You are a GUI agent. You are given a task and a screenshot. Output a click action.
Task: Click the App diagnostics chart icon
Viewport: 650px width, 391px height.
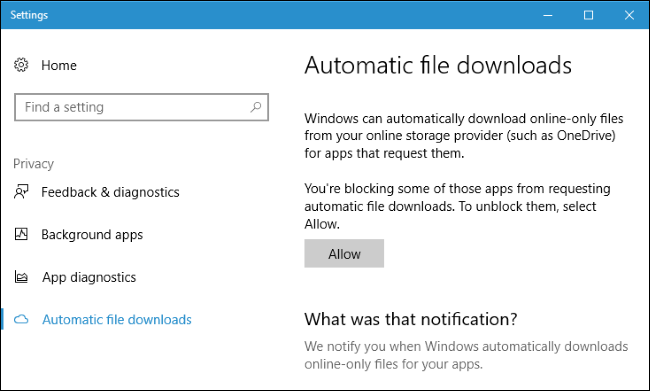tap(21, 277)
